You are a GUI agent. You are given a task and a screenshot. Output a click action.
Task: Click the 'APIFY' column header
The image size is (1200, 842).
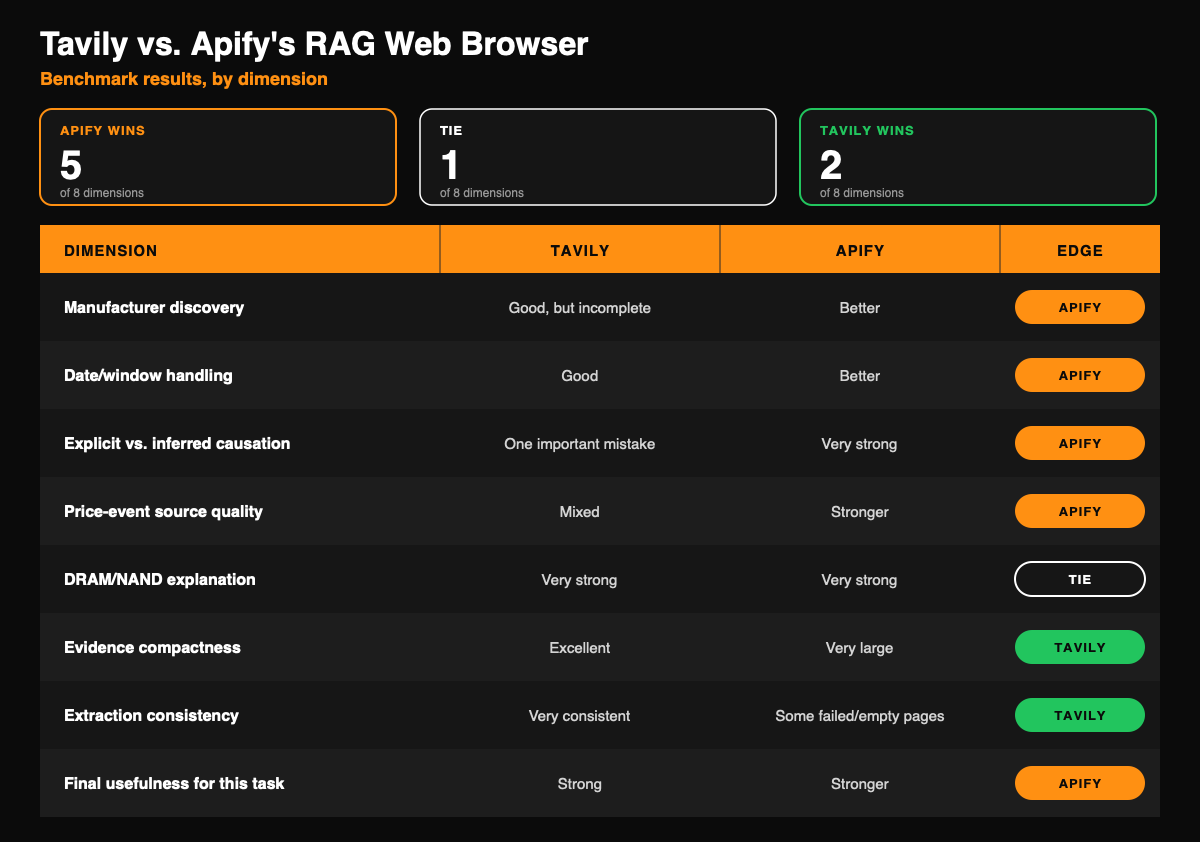coord(860,251)
